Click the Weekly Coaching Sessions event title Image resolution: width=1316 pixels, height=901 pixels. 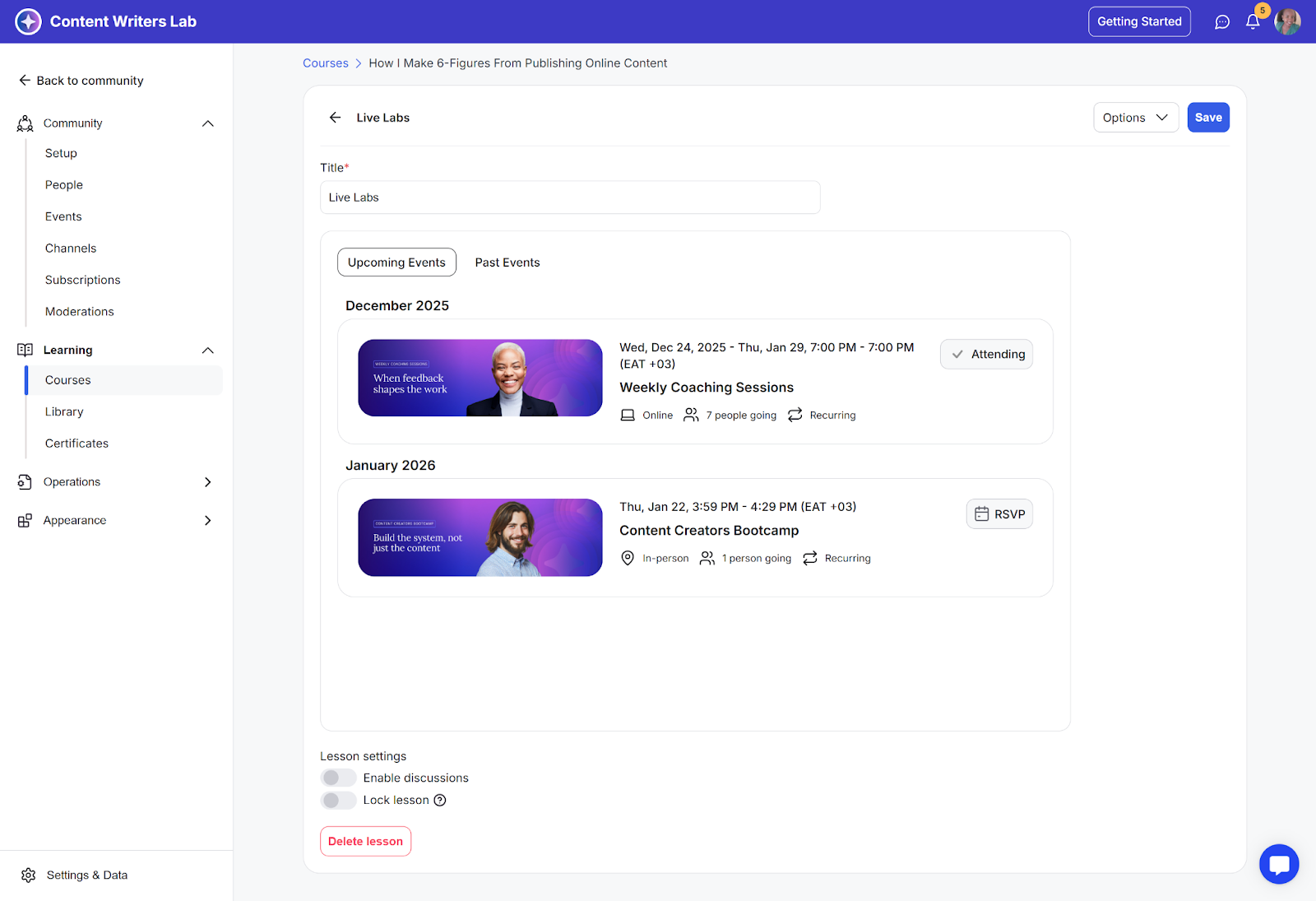pyautogui.click(x=707, y=388)
